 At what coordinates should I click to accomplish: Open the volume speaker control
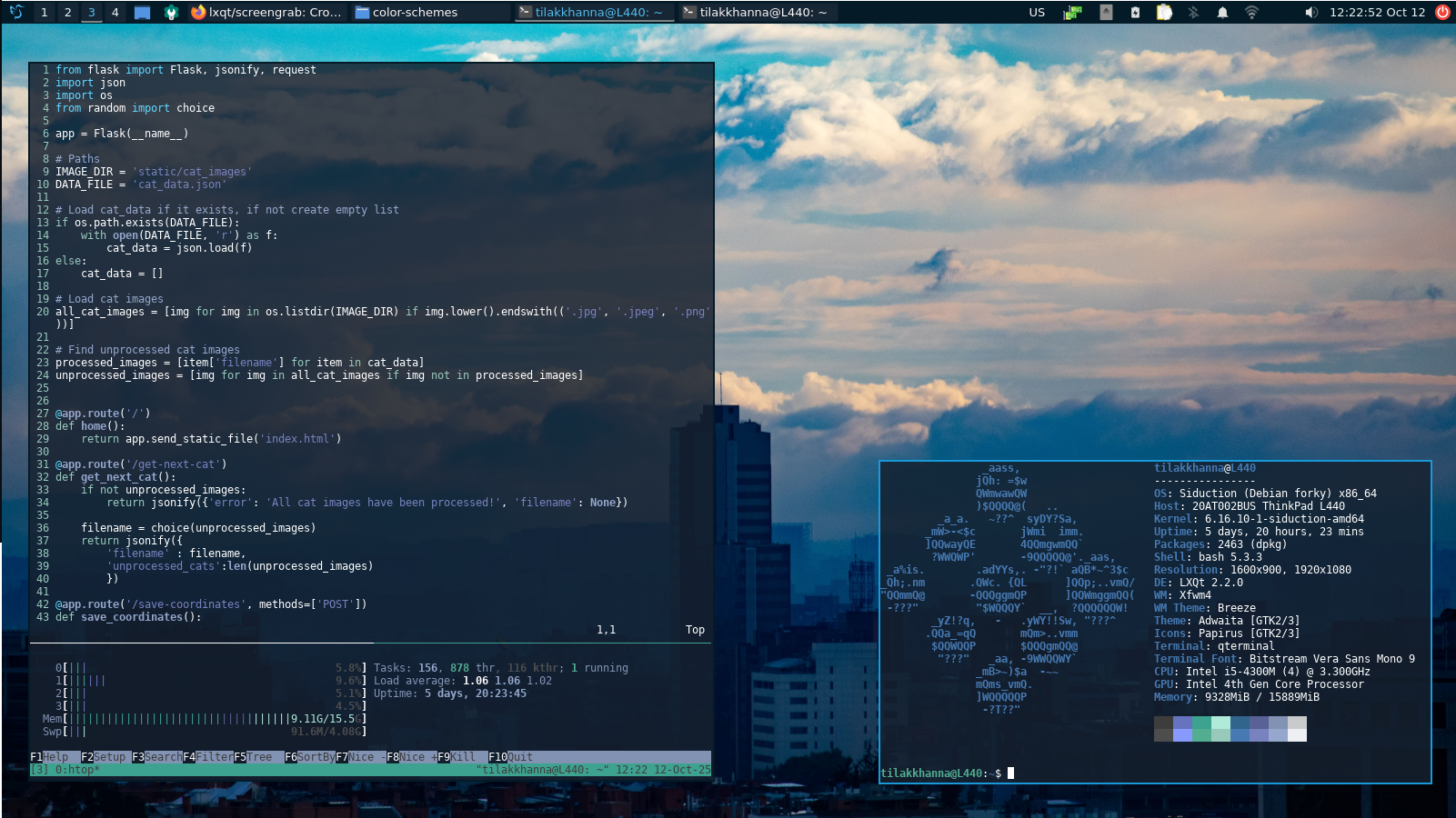click(1310, 12)
